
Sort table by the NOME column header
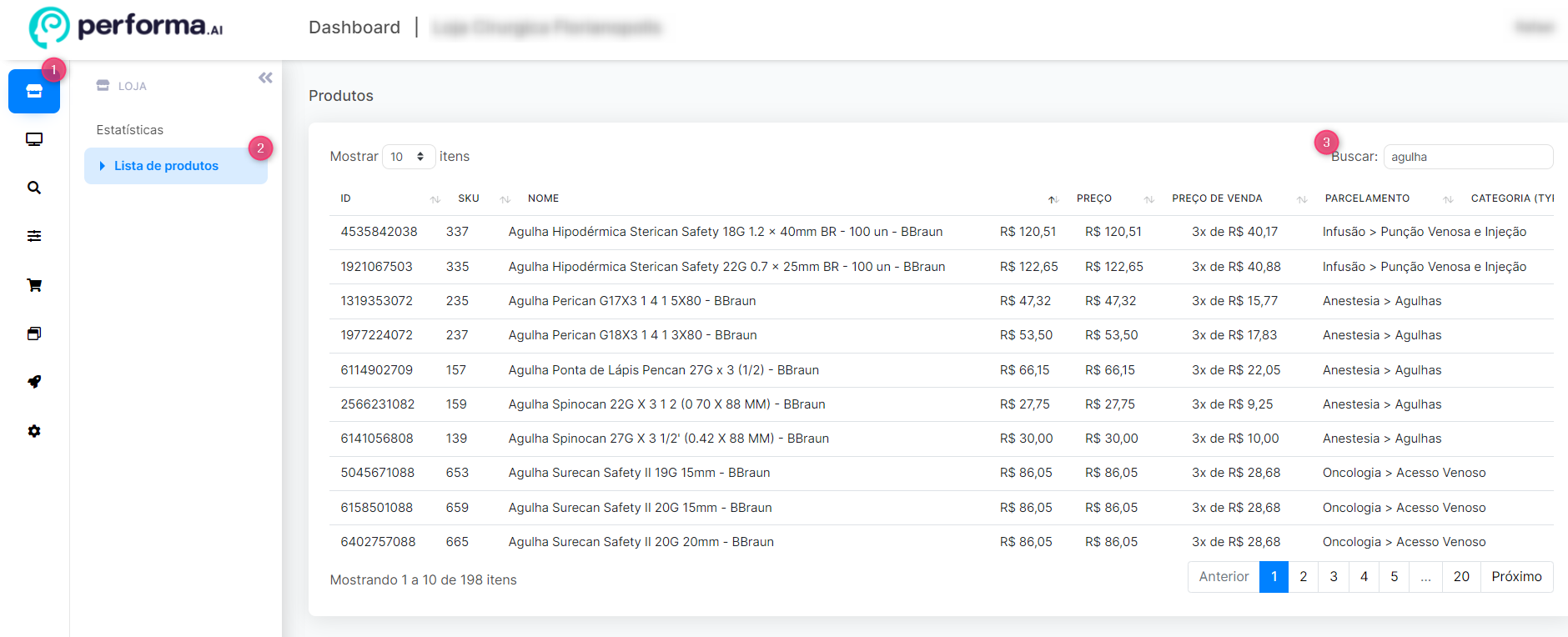coord(544,198)
